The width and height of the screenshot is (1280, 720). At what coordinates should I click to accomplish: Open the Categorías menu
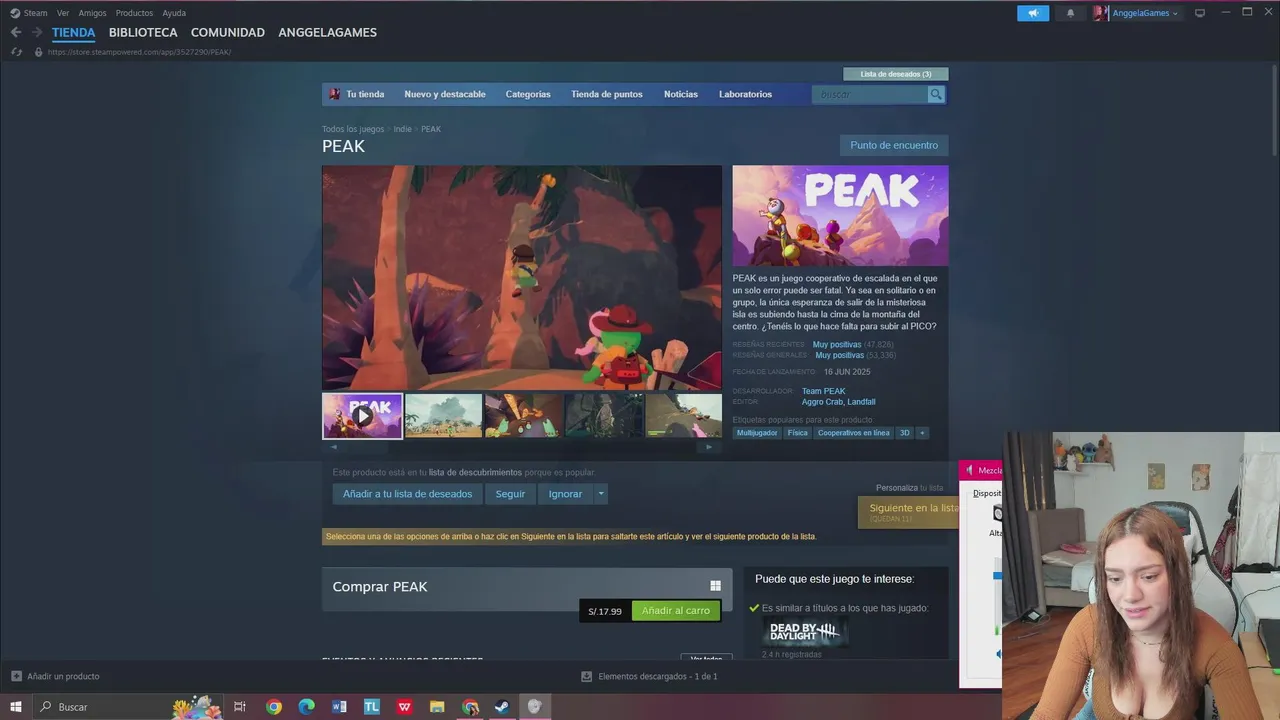pos(528,94)
